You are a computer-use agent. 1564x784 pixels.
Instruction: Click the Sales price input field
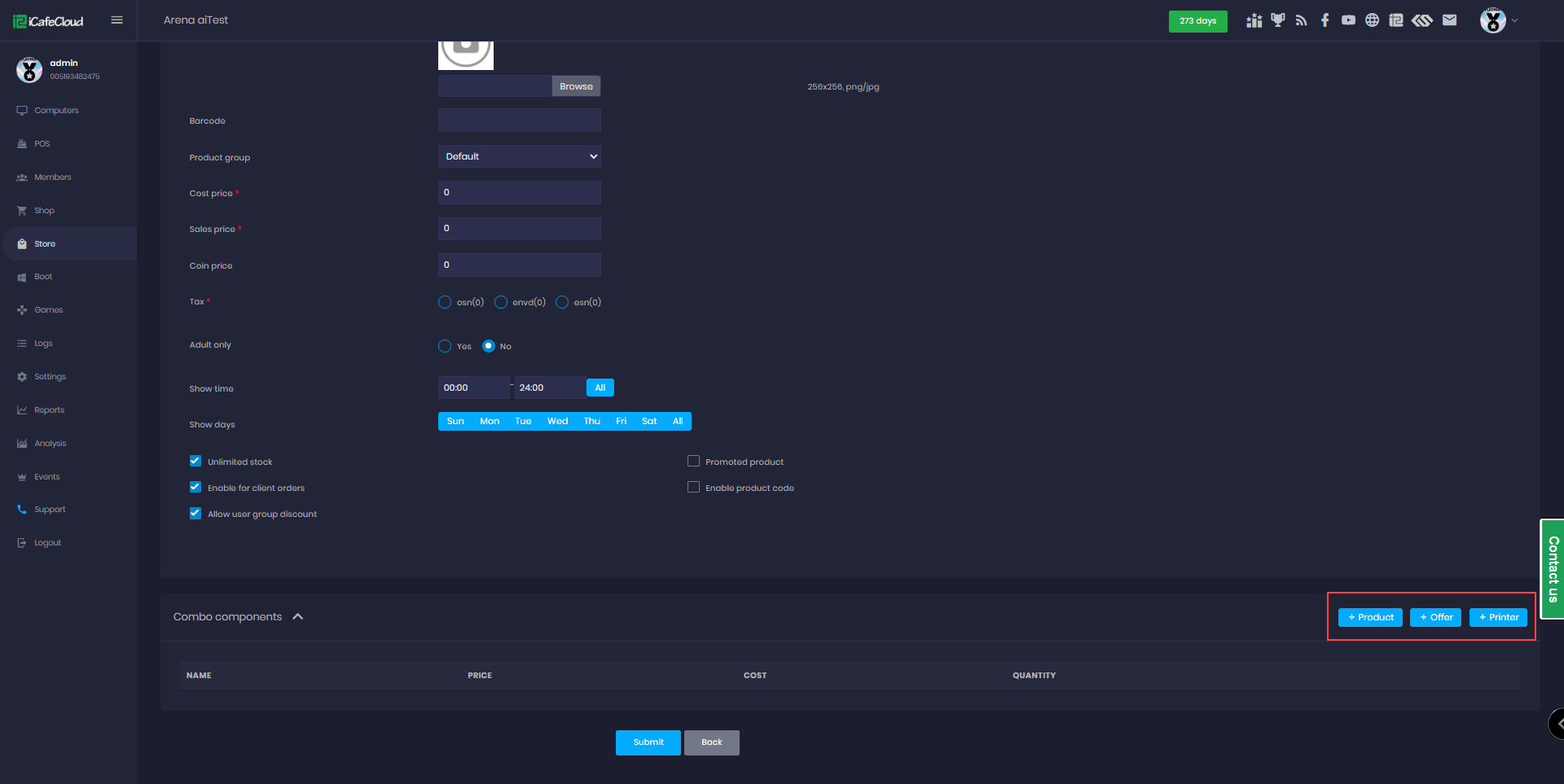[x=519, y=229]
